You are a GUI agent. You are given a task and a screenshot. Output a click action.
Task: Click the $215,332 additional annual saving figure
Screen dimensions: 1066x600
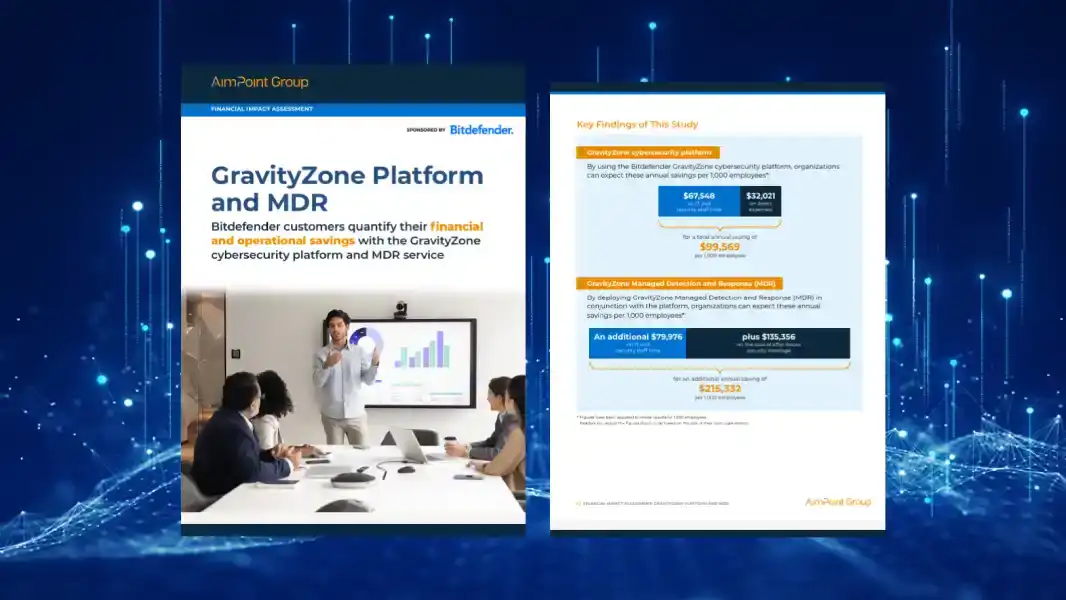pos(719,389)
